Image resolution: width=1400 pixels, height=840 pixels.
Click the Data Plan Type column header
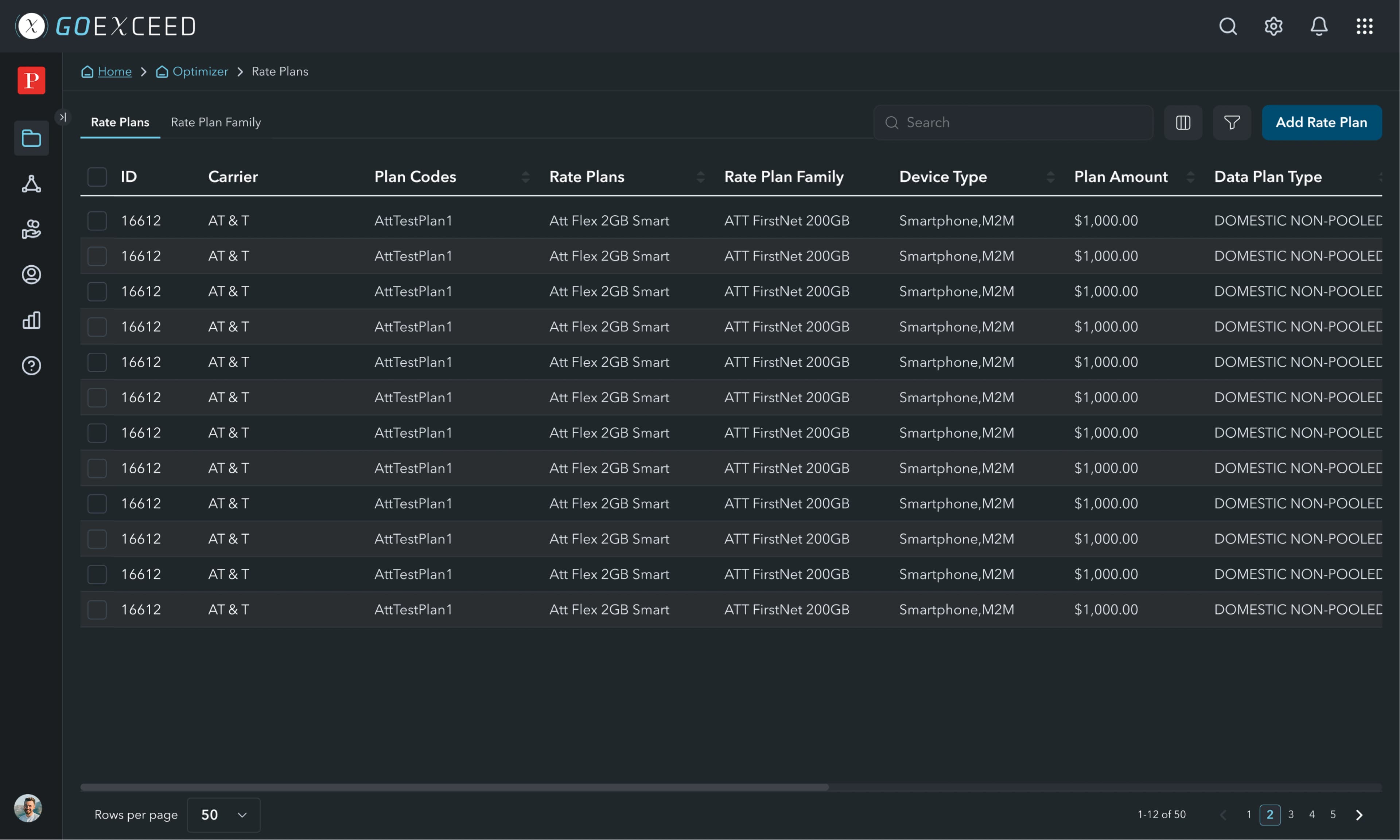[1268, 177]
